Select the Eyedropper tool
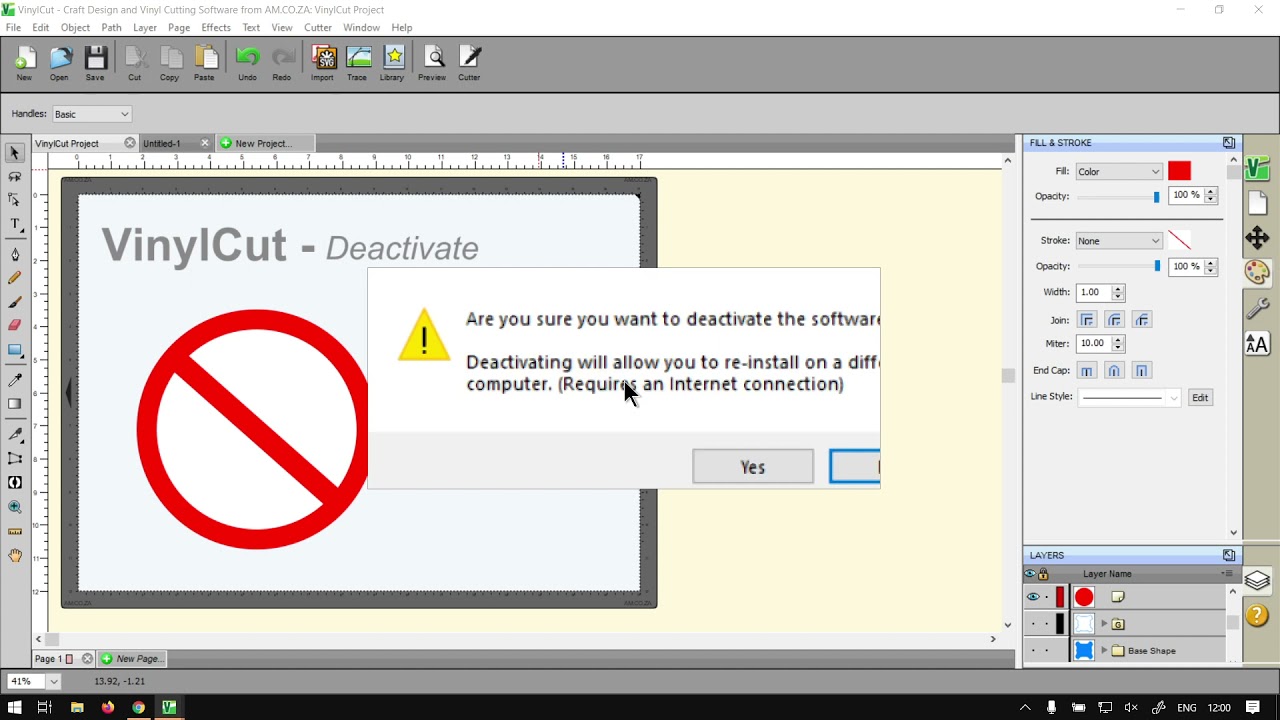Image resolution: width=1280 pixels, height=720 pixels. (x=15, y=380)
